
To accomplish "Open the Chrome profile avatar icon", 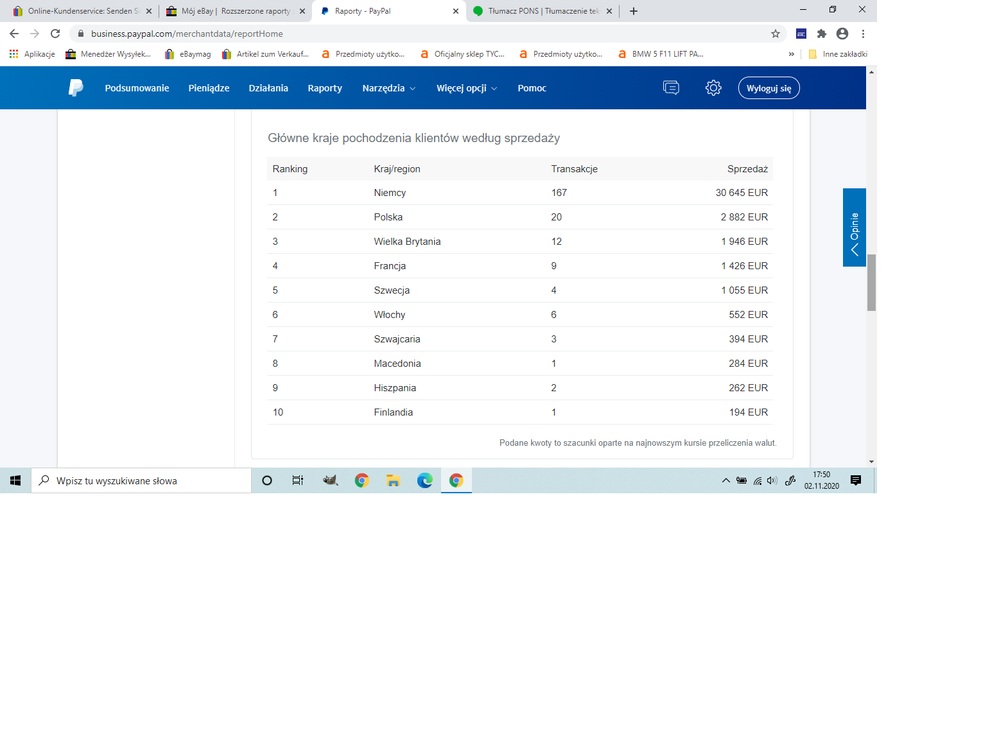I will pos(842,33).
